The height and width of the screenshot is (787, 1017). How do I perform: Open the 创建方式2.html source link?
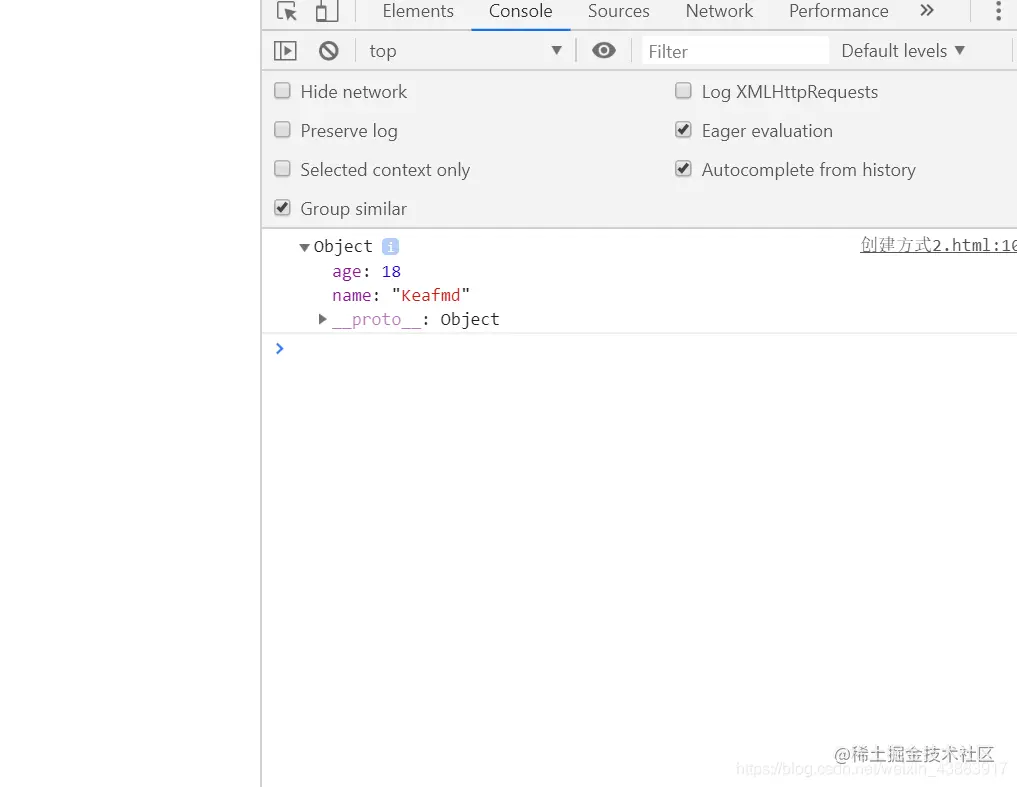point(938,245)
